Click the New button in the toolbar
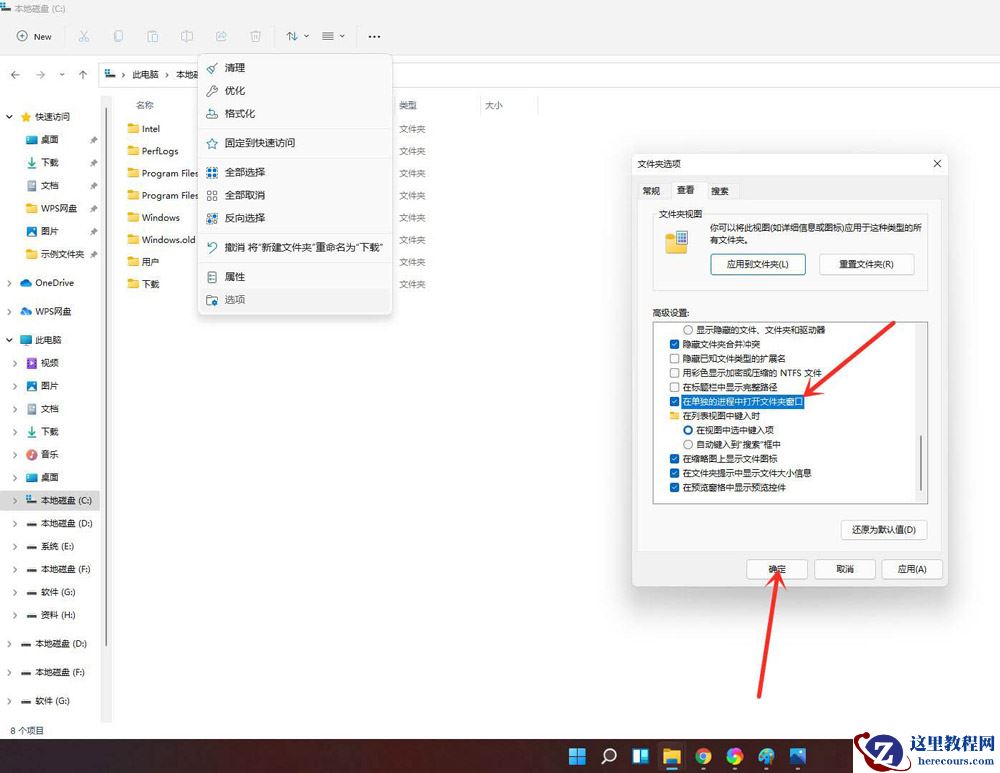 [35, 36]
